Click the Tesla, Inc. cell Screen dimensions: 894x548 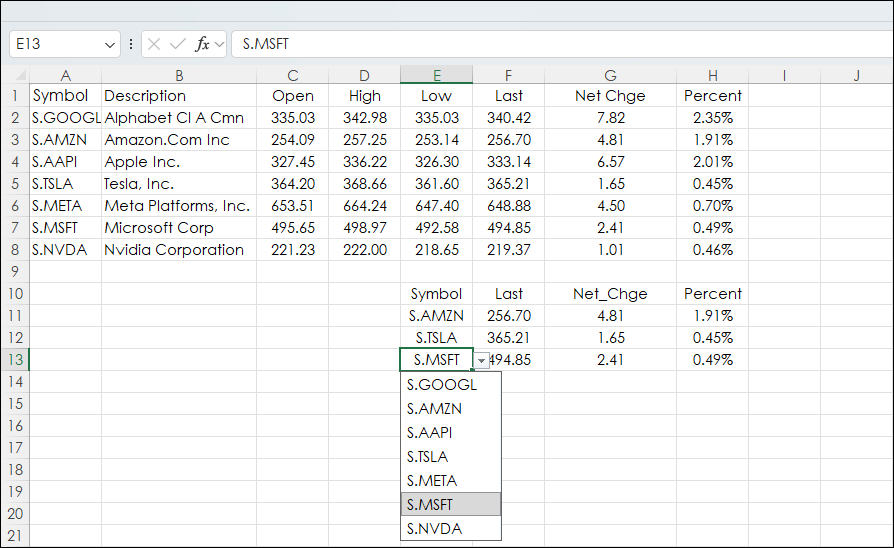click(x=179, y=184)
